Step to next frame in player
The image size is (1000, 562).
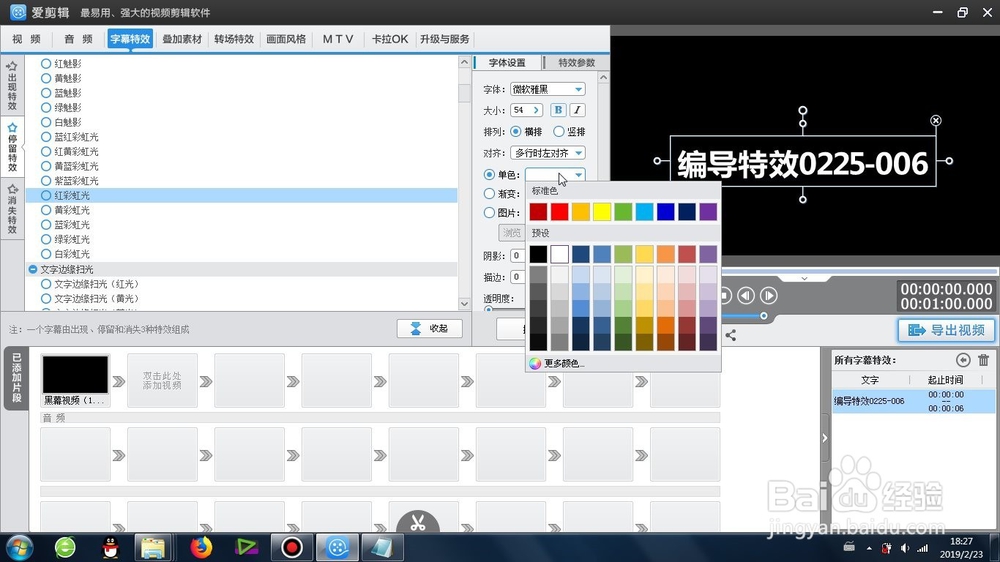(x=768, y=295)
